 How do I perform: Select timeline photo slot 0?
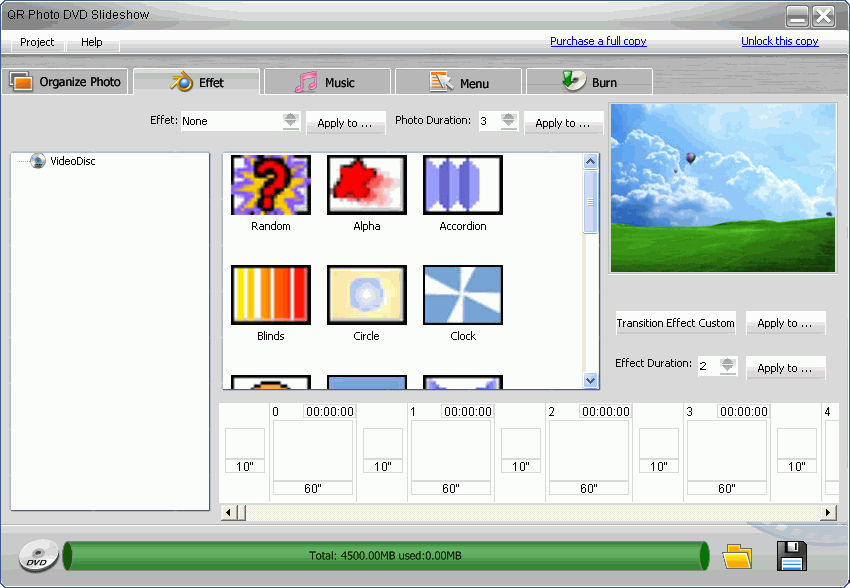coord(313,451)
